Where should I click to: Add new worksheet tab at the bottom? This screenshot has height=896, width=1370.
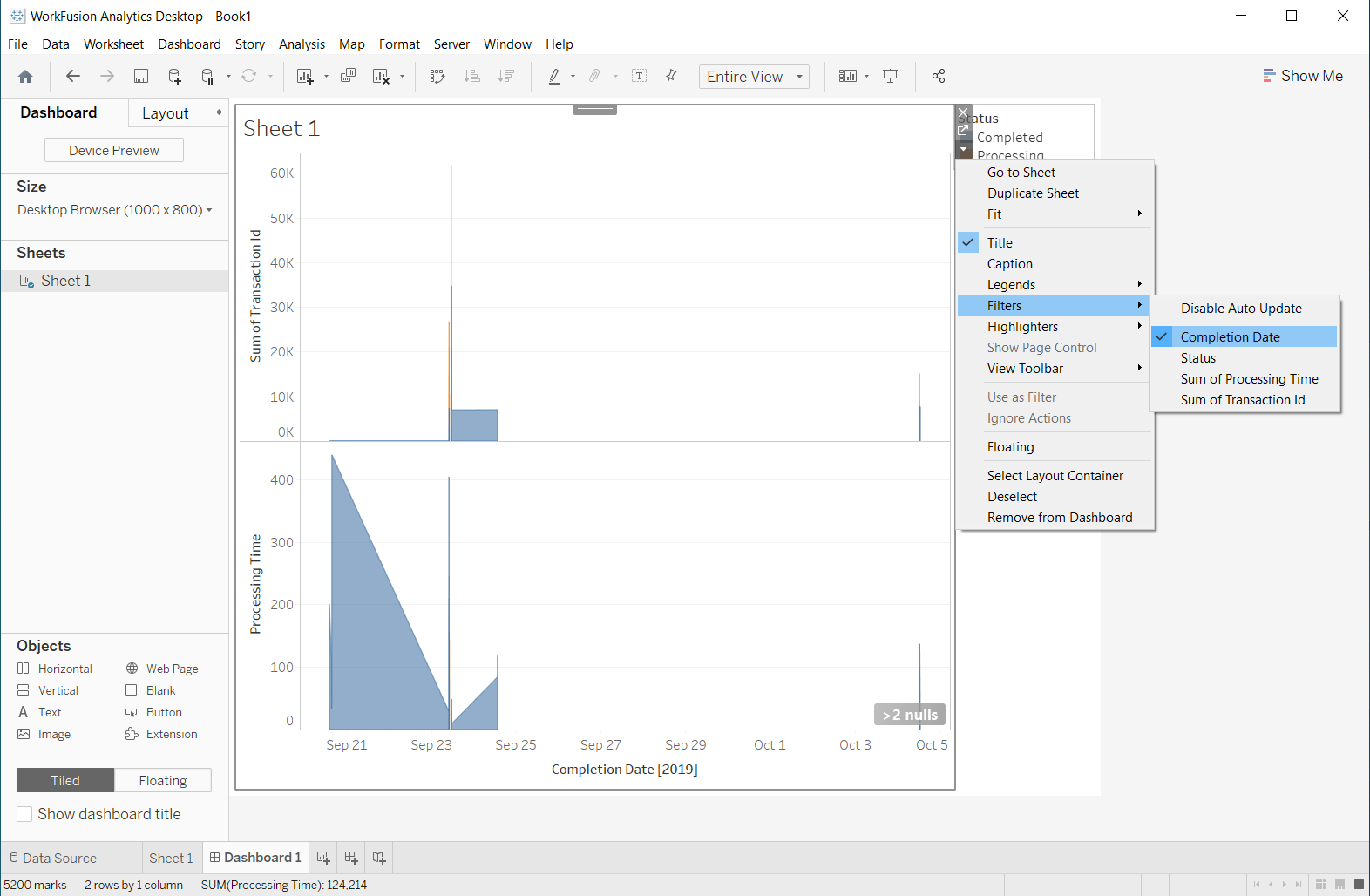pos(323,858)
